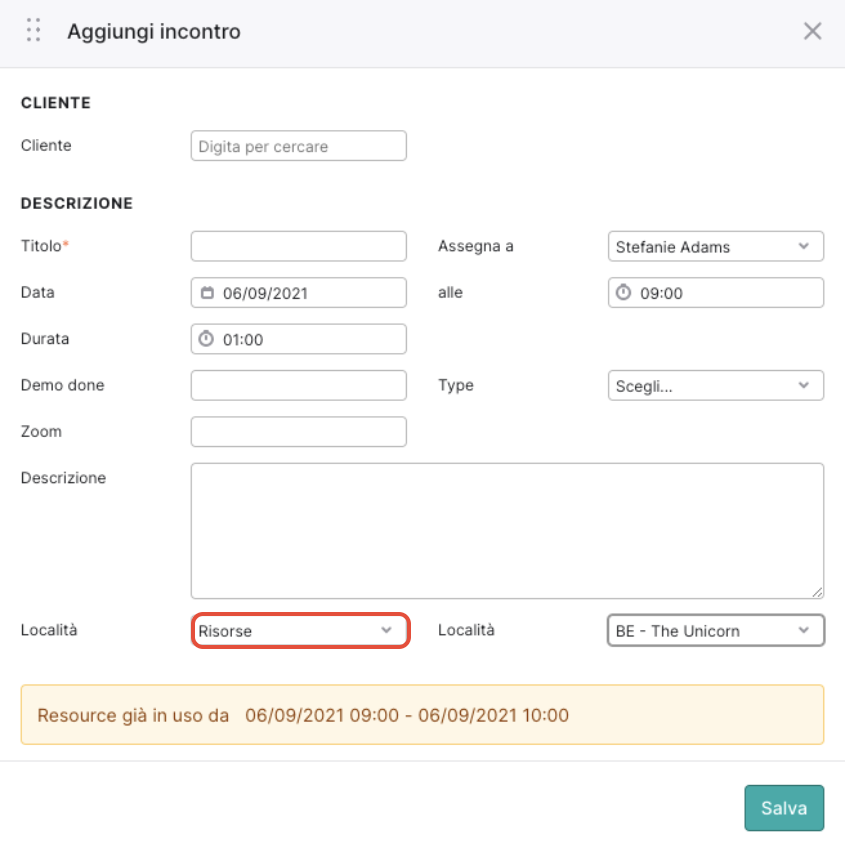This screenshot has height=848, width=845.
Task: Click the Demo done input field
Action: [299, 385]
